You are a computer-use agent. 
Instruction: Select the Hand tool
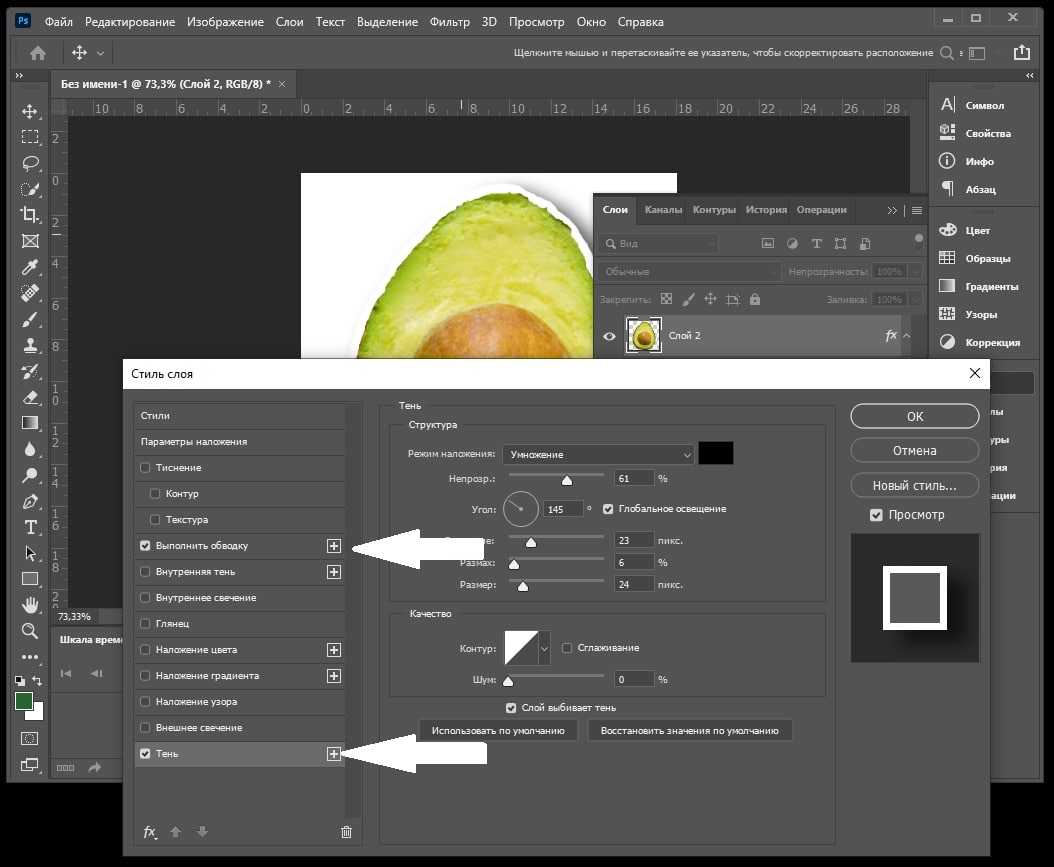(x=30, y=604)
